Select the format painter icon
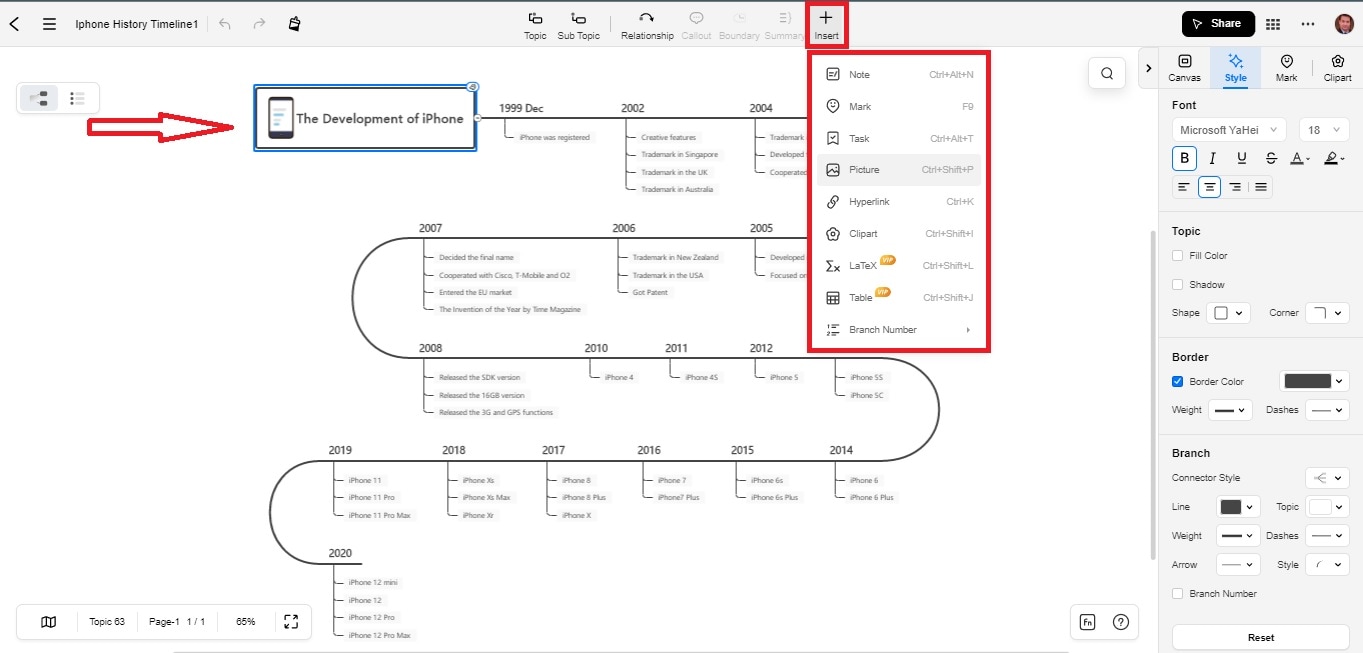1363x653 pixels. click(294, 24)
